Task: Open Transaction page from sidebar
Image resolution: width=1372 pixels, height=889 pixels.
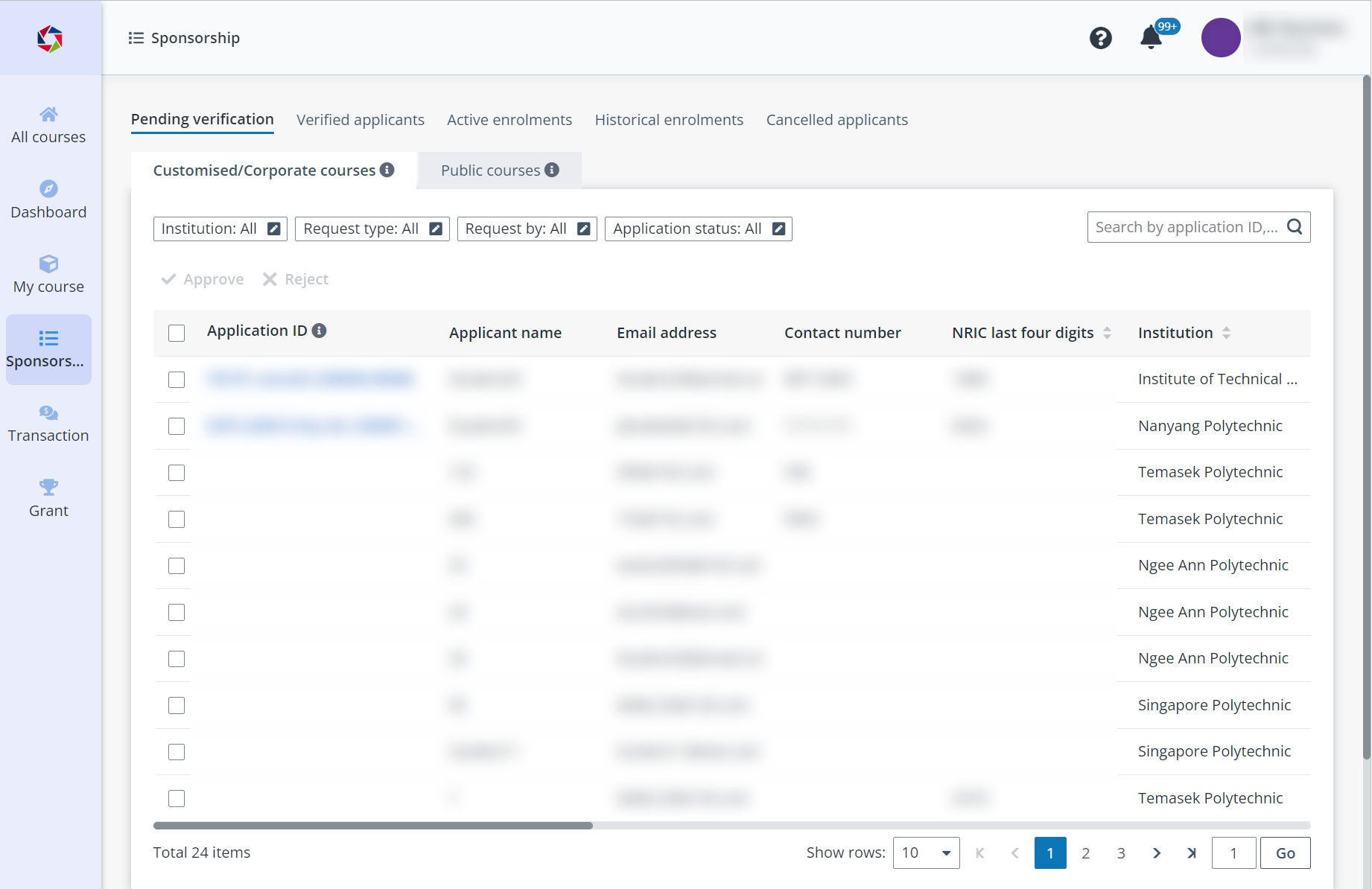Action: click(48, 424)
